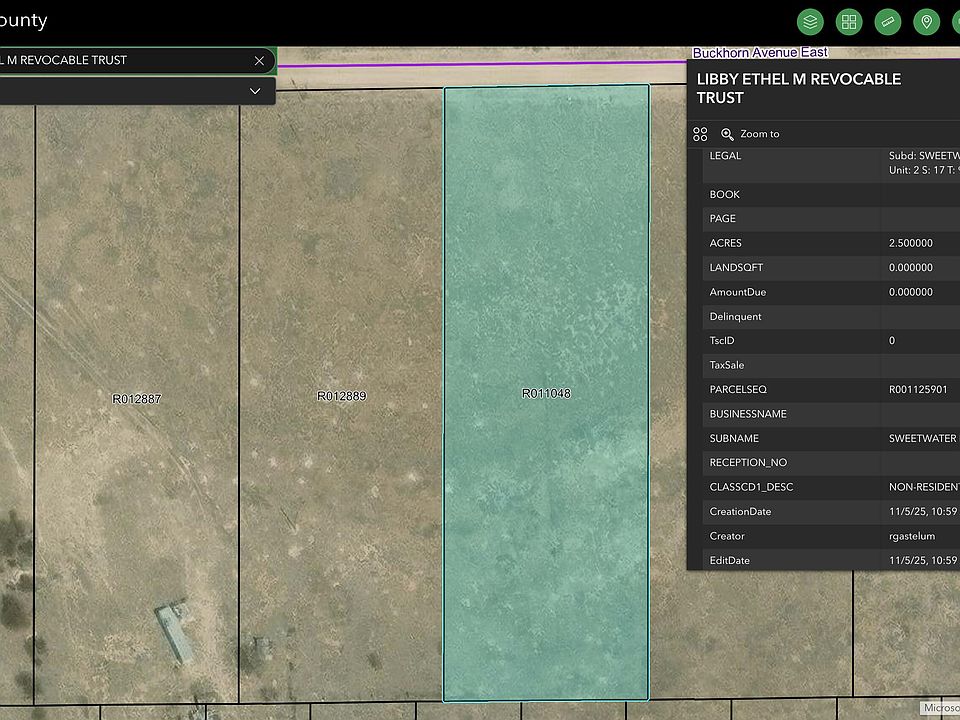The image size is (960, 720).
Task: Click the PARCELSEQ value R001125901
Action: 918,389
